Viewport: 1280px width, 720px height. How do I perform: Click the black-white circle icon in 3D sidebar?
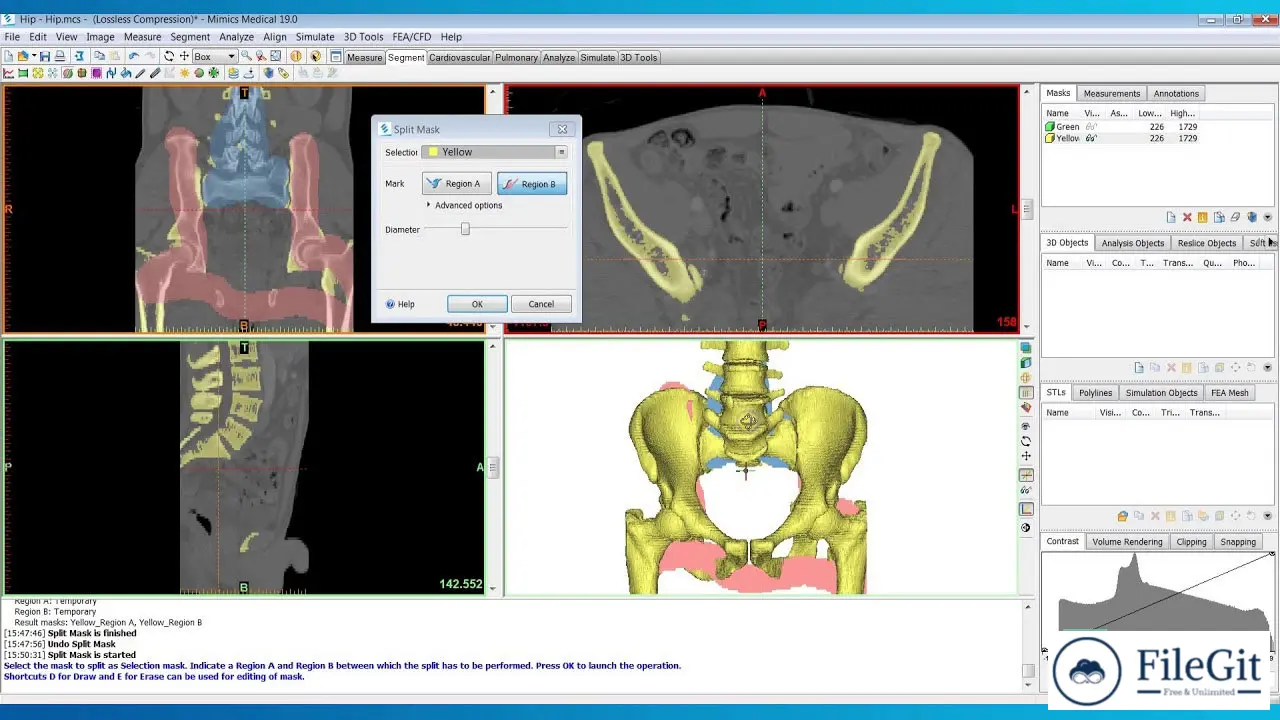pyautogui.click(x=1026, y=527)
